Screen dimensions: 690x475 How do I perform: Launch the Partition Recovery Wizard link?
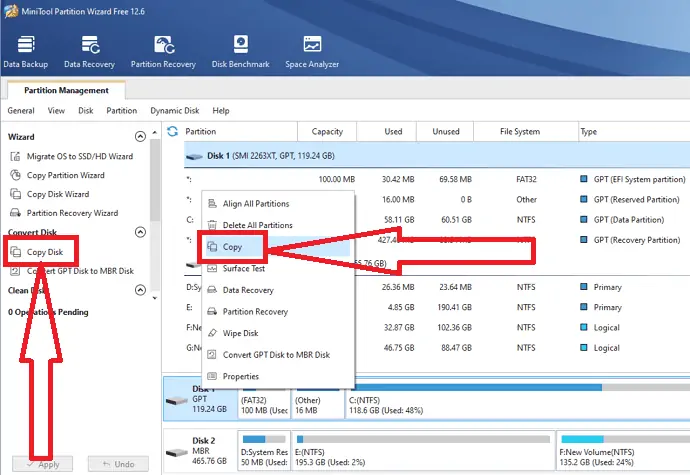pyautogui.click(x=72, y=213)
